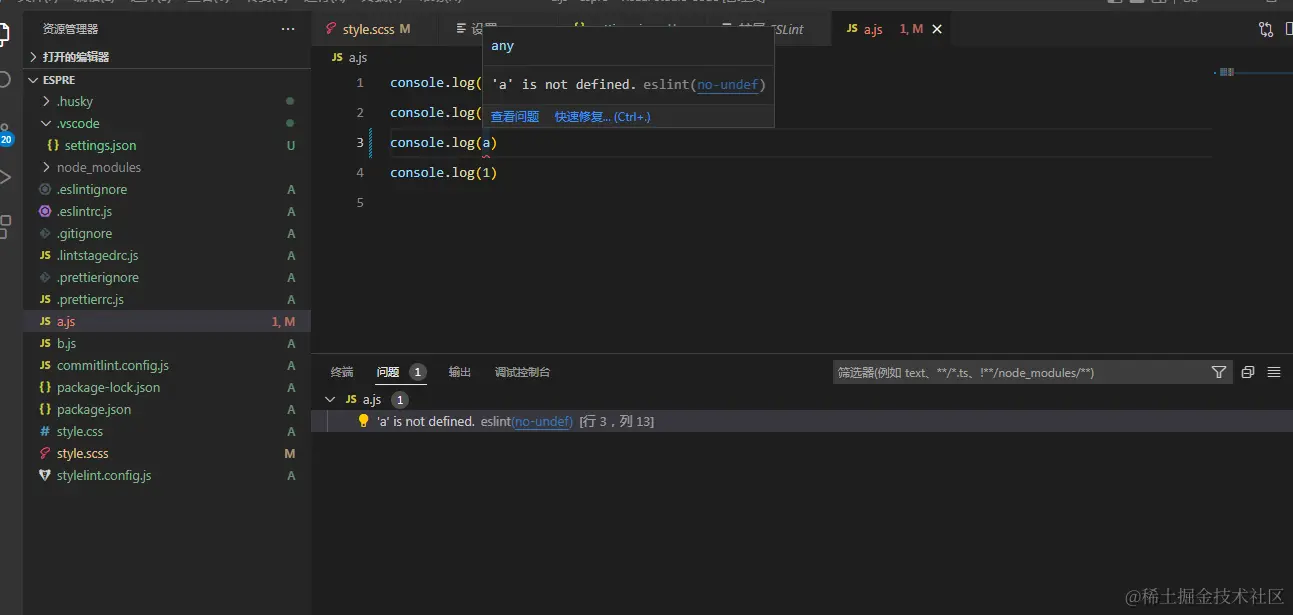Open the 问题 panel tab
Image resolution: width=1293 pixels, height=615 pixels.
coord(401,372)
